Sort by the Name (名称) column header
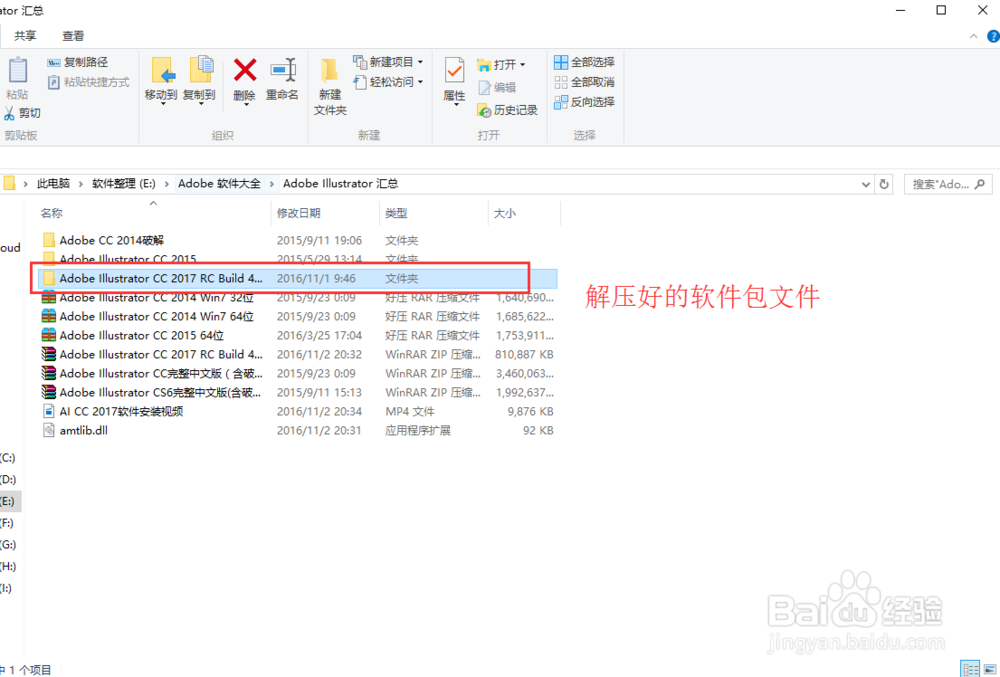The image size is (1000, 677). coord(52,213)
